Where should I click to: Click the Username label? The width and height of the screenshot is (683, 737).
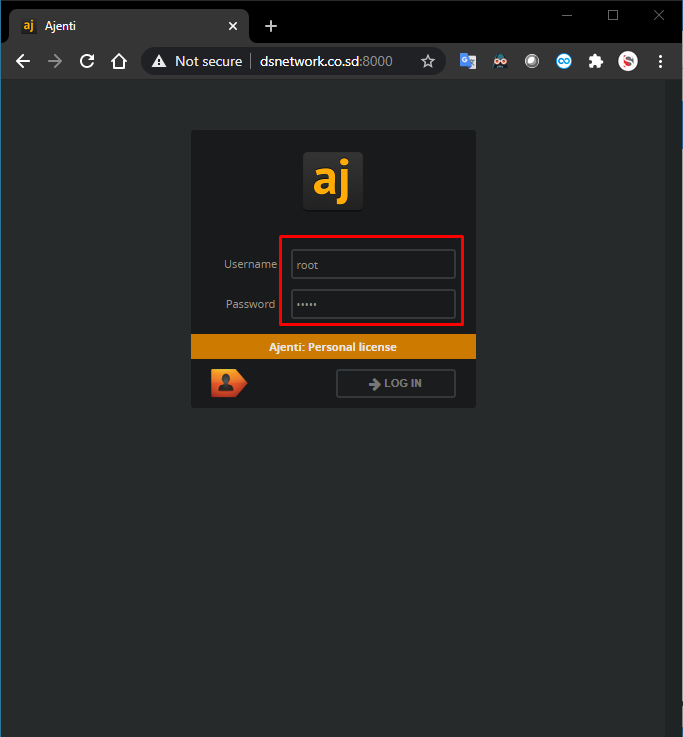(251, 264)
